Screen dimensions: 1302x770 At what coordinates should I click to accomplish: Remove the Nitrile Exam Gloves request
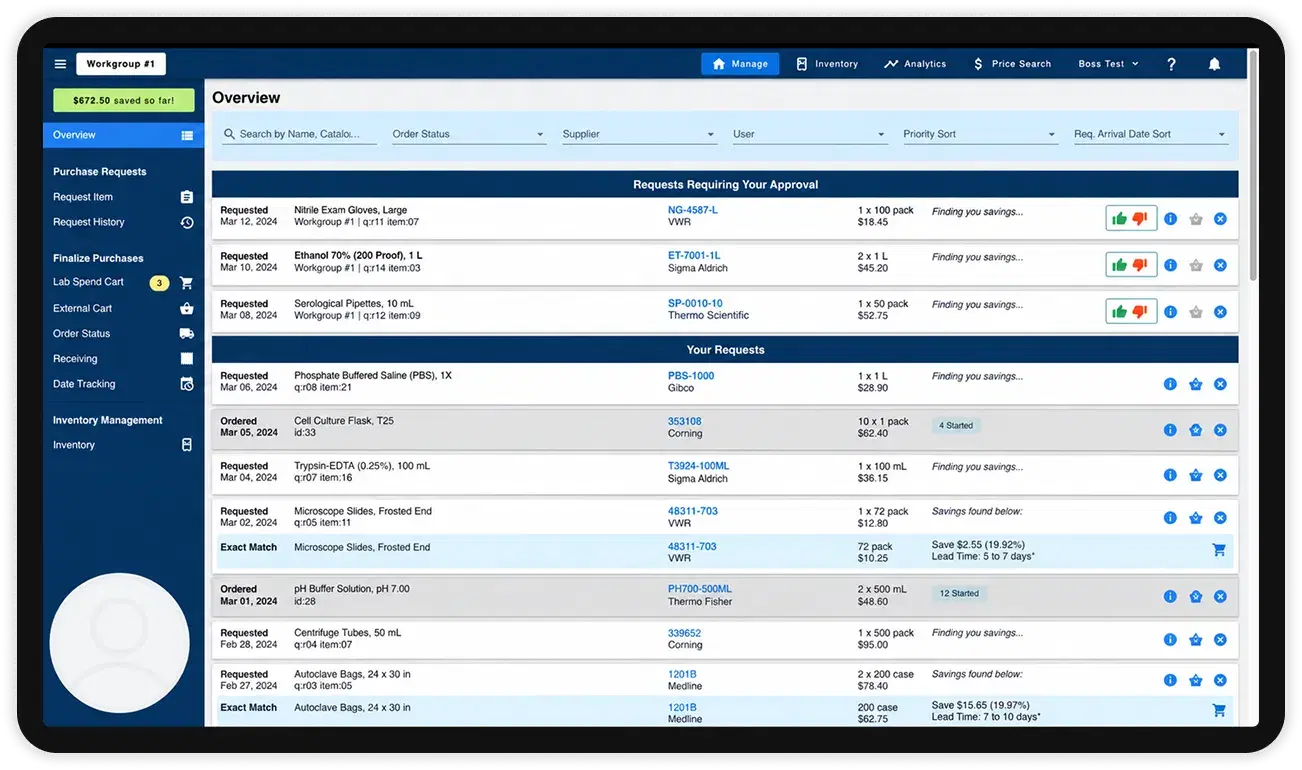coord(1220,219)
